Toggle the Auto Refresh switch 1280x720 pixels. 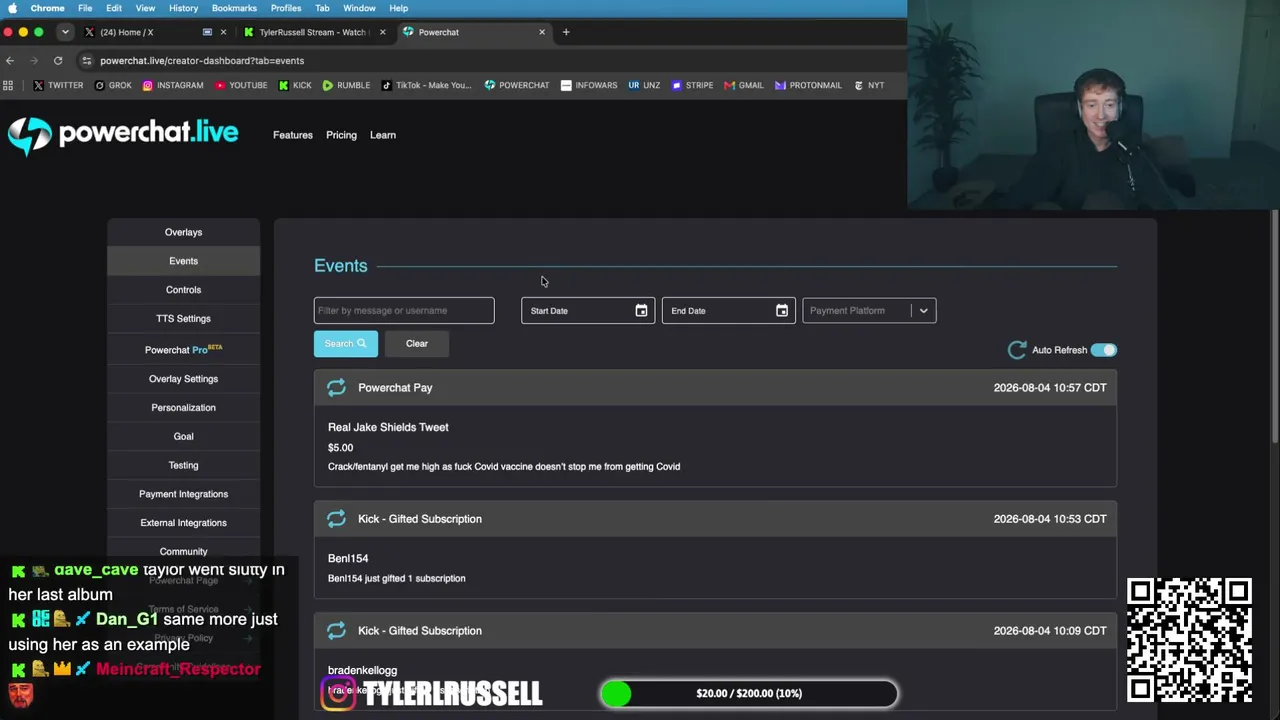[x=1103, y=350]
